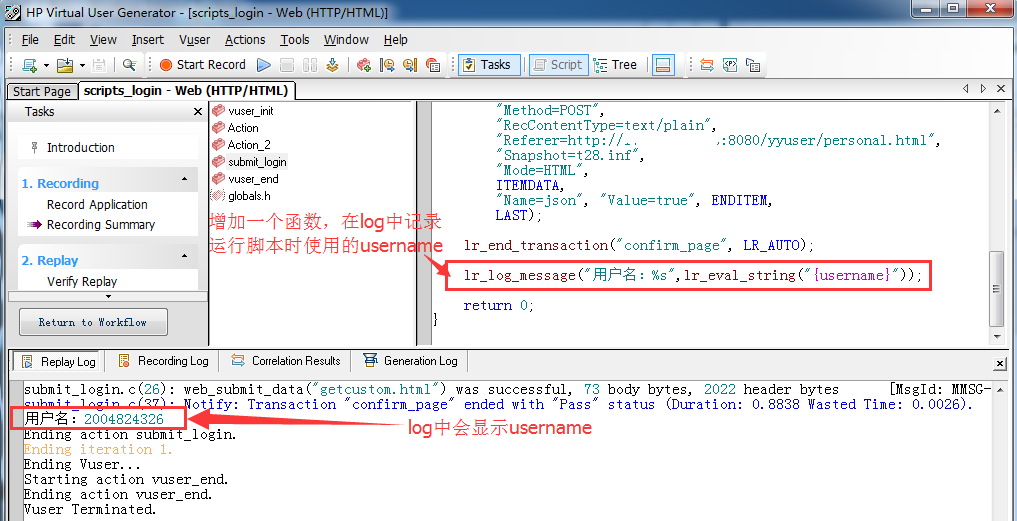Viewport: 1017px width, 521px height.
Task: Click the Find magnifier toolbar icon
Action: (x=130, y=65)
